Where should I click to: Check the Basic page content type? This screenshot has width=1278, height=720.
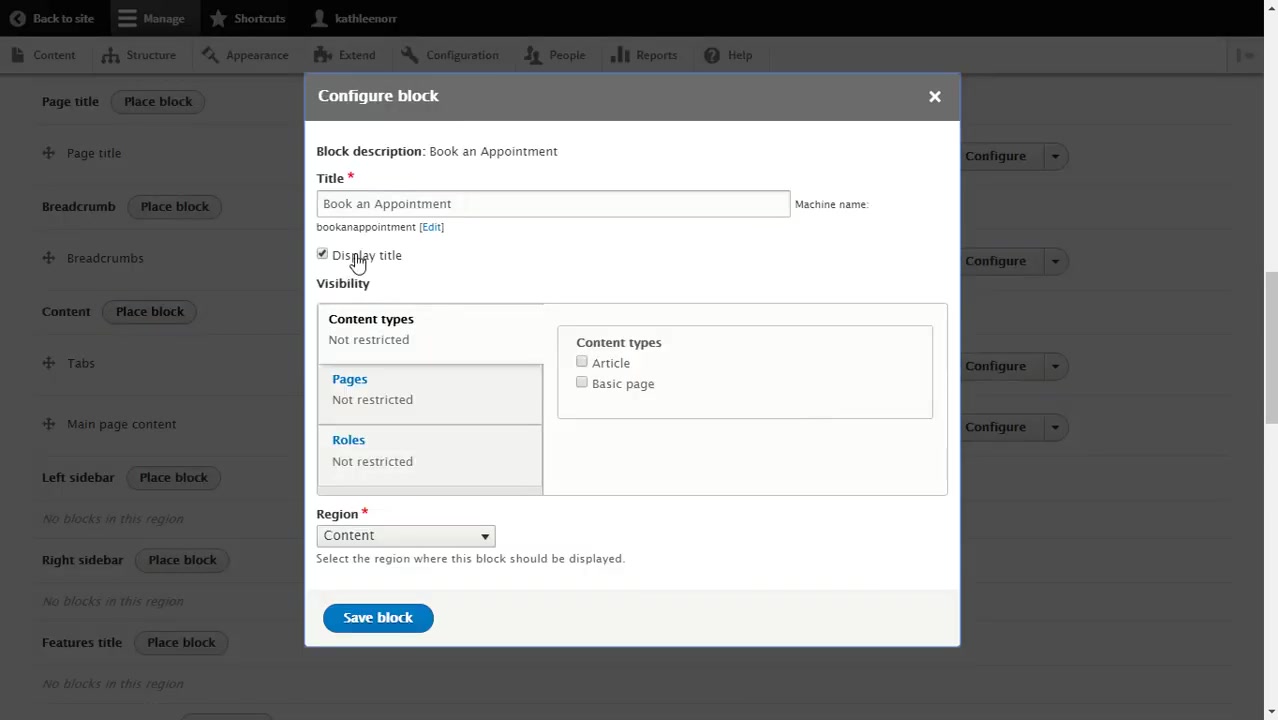(582, 383)
